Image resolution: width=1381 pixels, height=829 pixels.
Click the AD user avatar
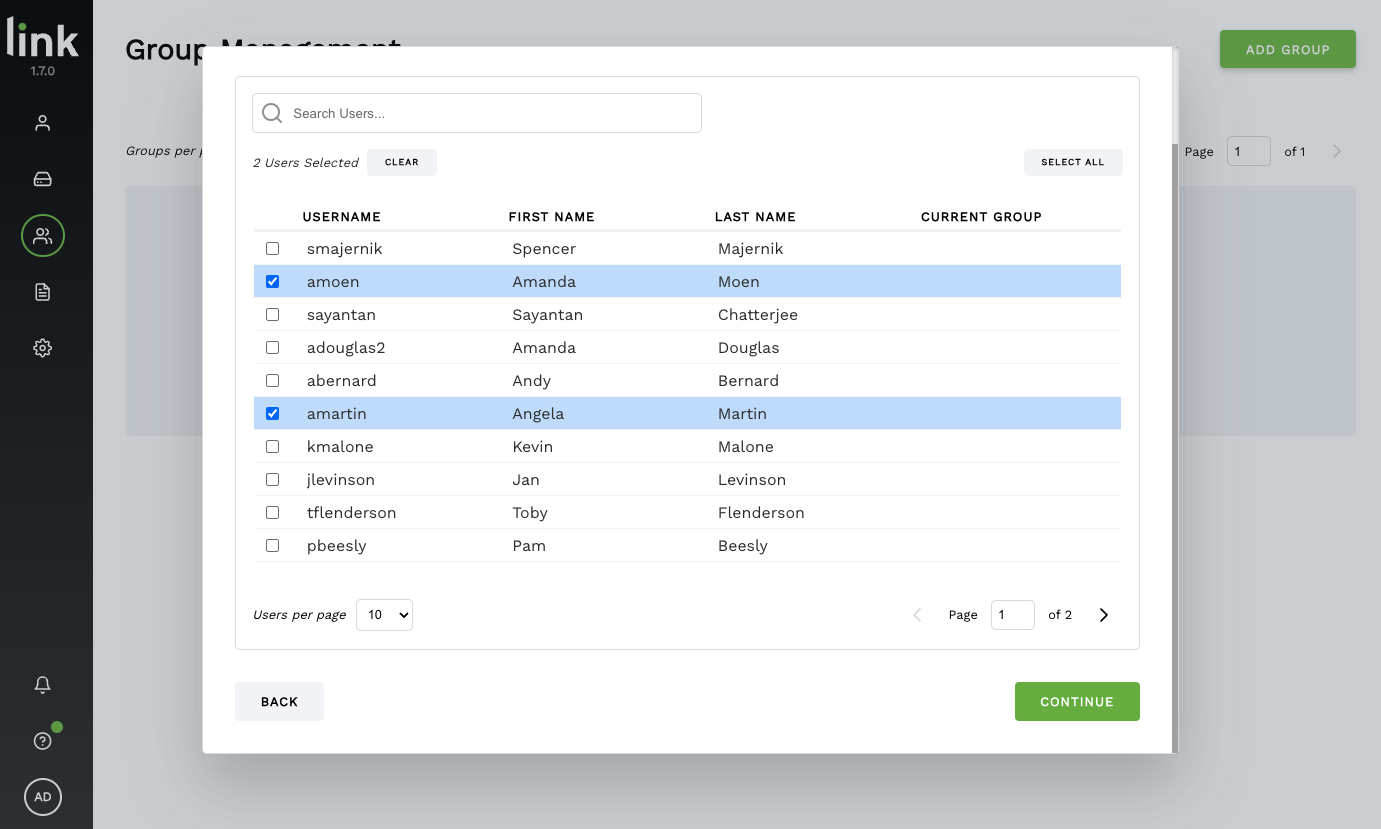point(43,797)
